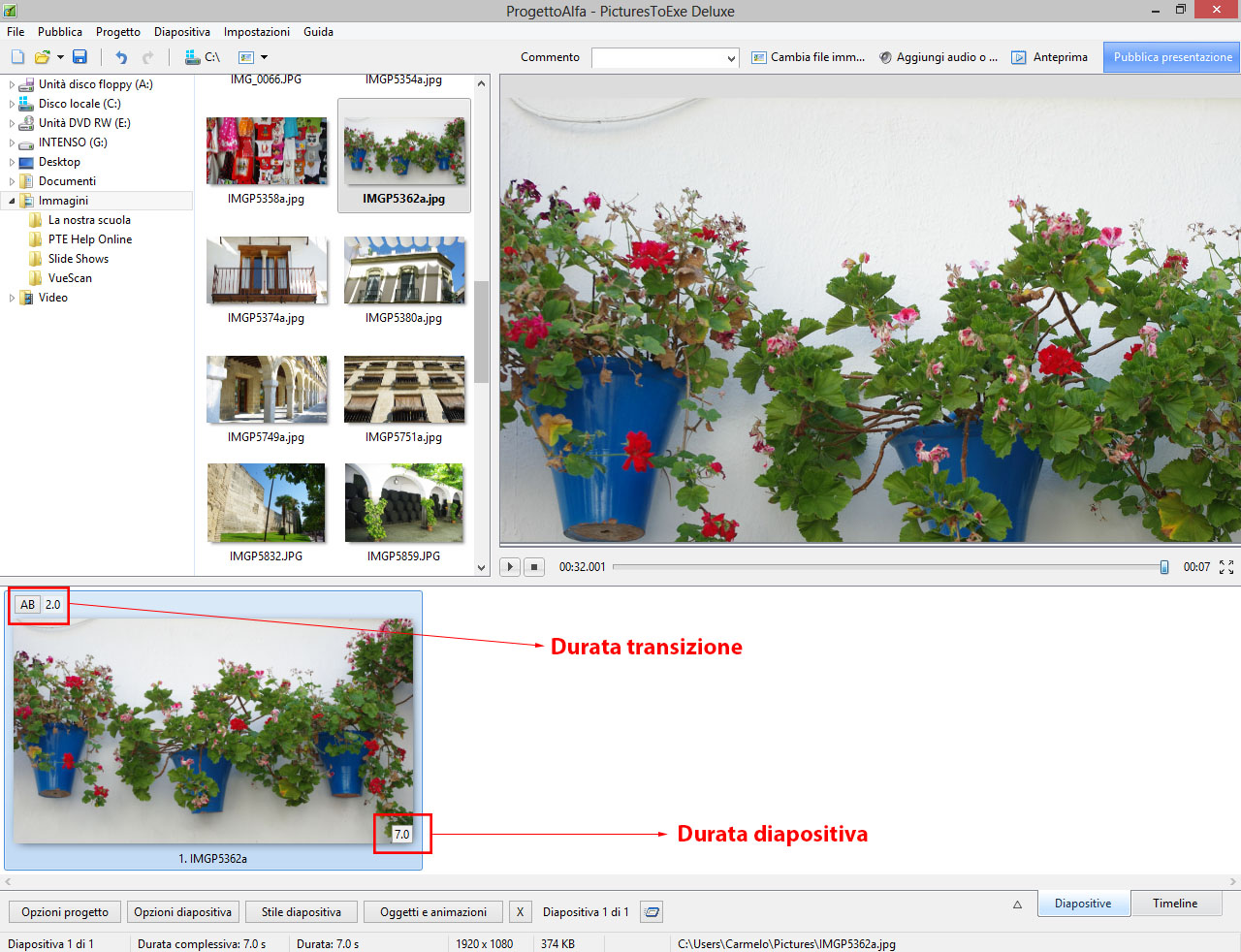Screen dimensions: 1241x952
Task: Open the Diapositiva menu
Action: coord(181,32)
